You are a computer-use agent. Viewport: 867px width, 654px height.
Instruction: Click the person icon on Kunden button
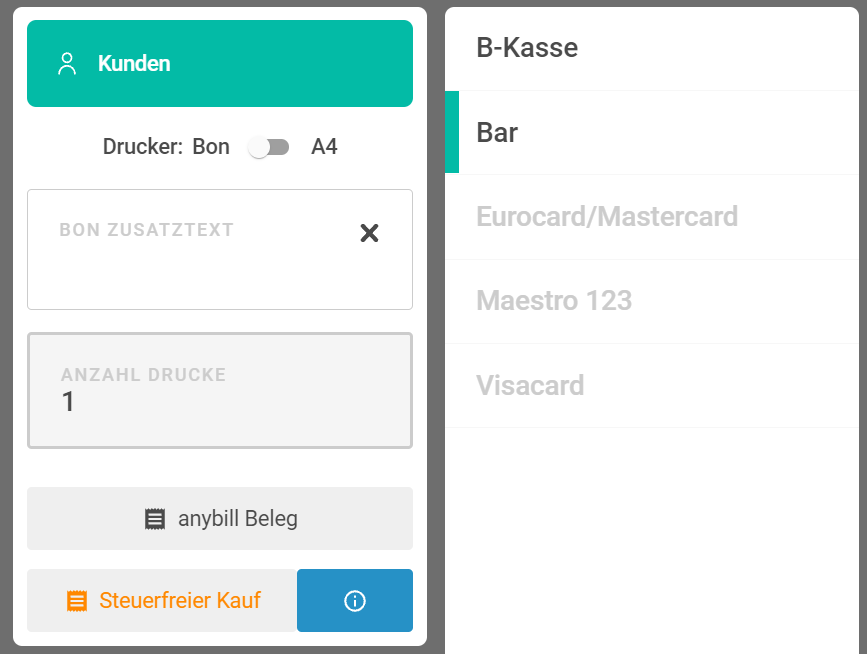pyautogui.click(x=67, y=64)
